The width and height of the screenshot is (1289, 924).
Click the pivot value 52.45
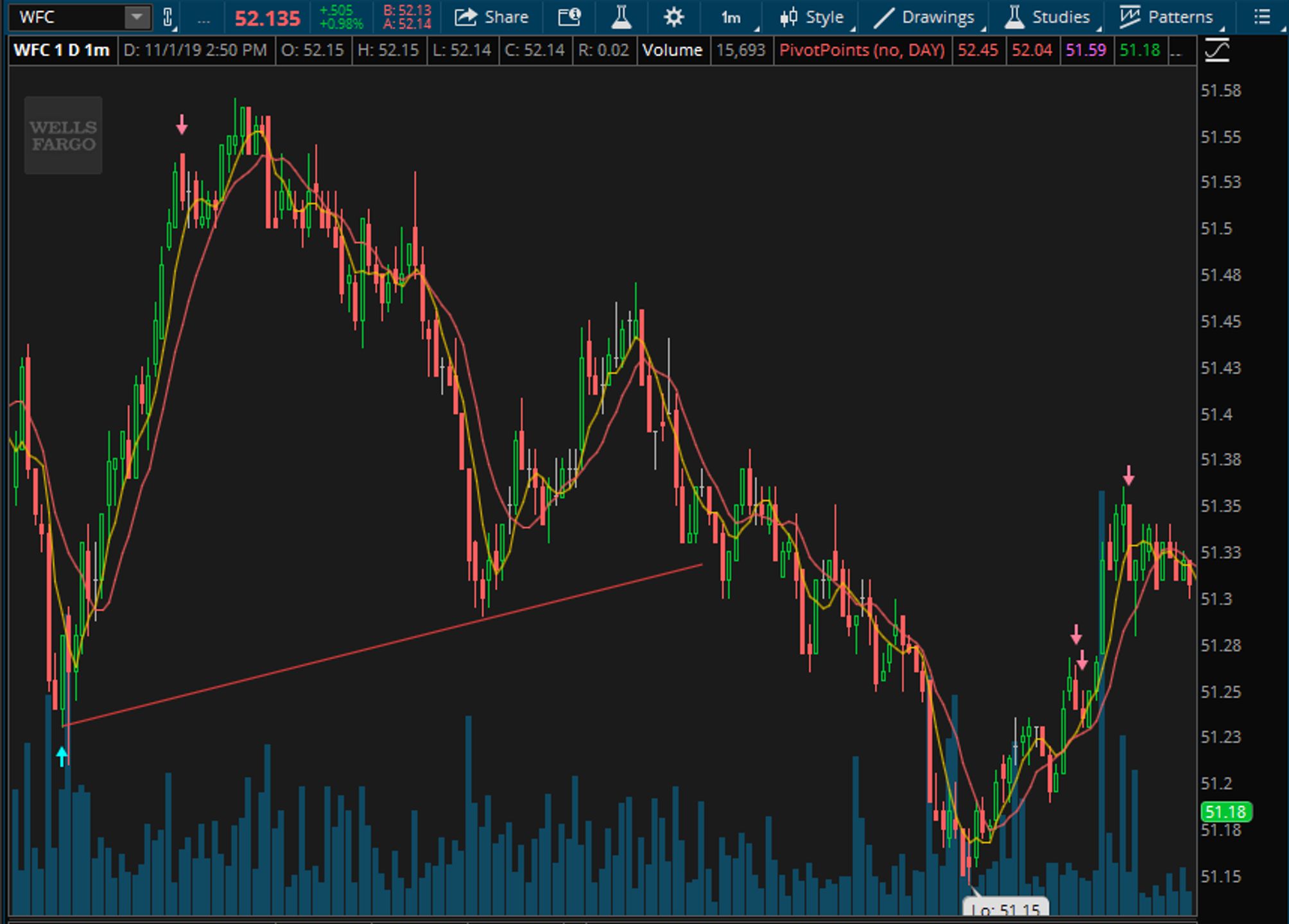tap(977, 50)
